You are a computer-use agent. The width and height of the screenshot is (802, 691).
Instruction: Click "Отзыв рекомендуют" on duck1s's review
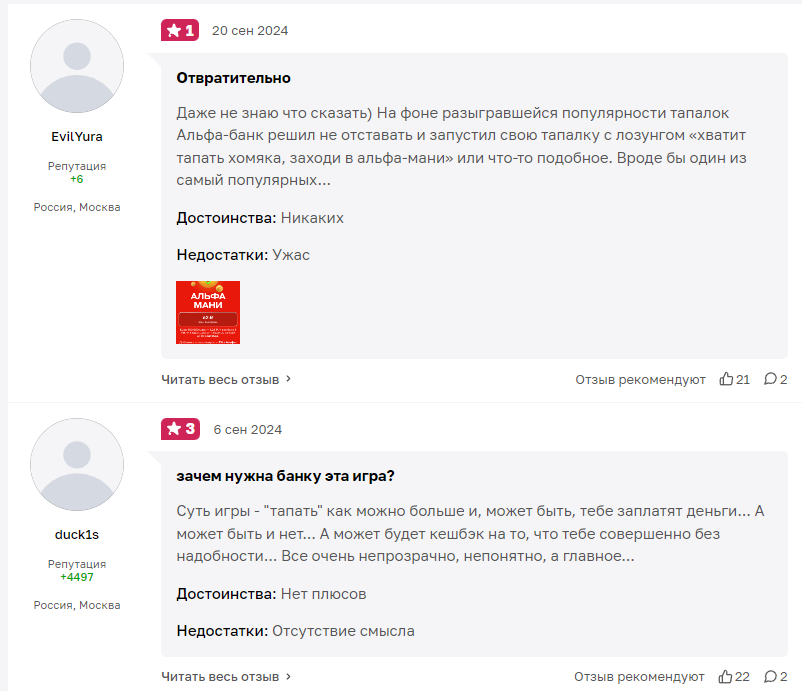(x=640, y=677)
